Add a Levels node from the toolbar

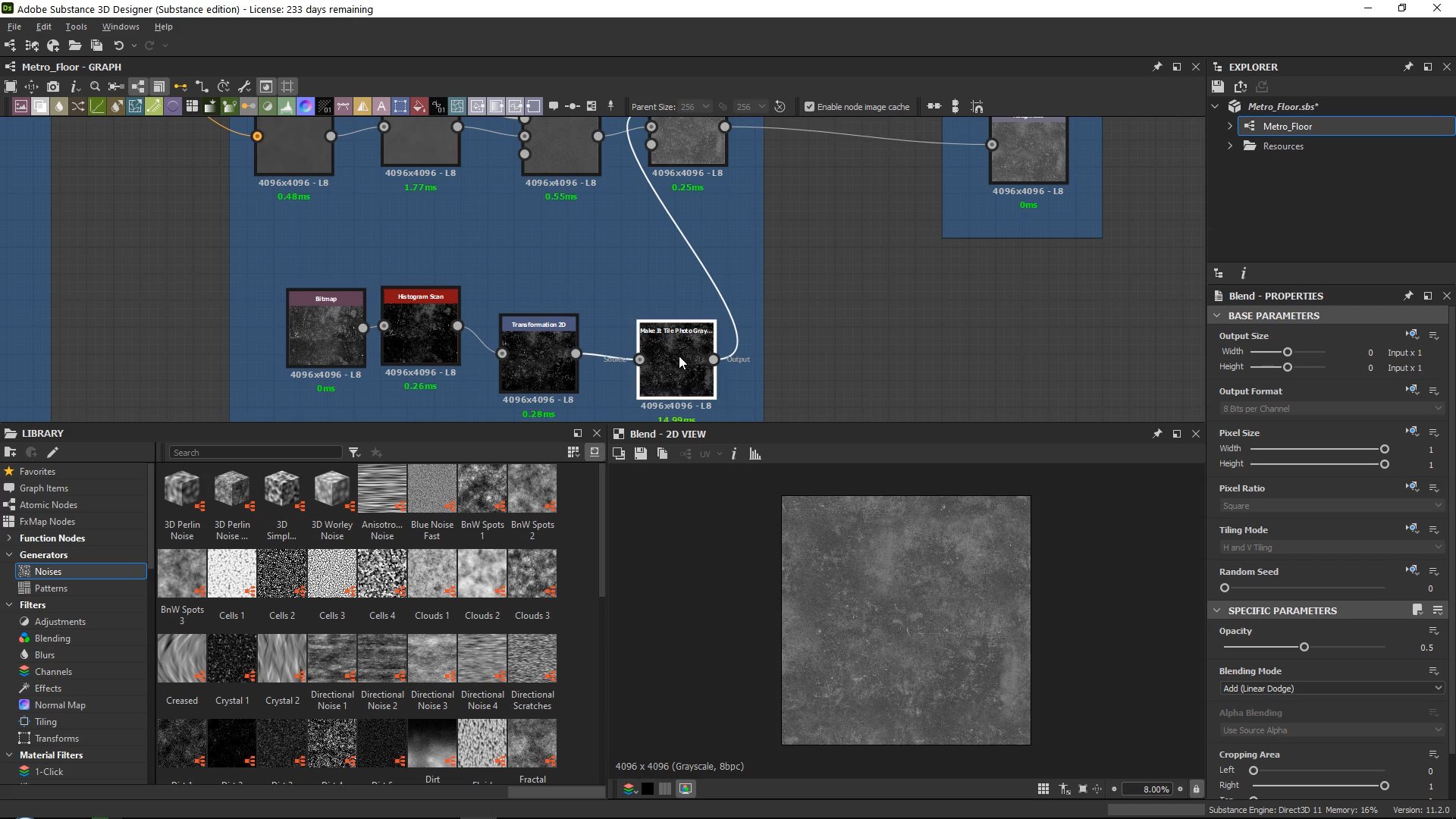click(287, 106)
